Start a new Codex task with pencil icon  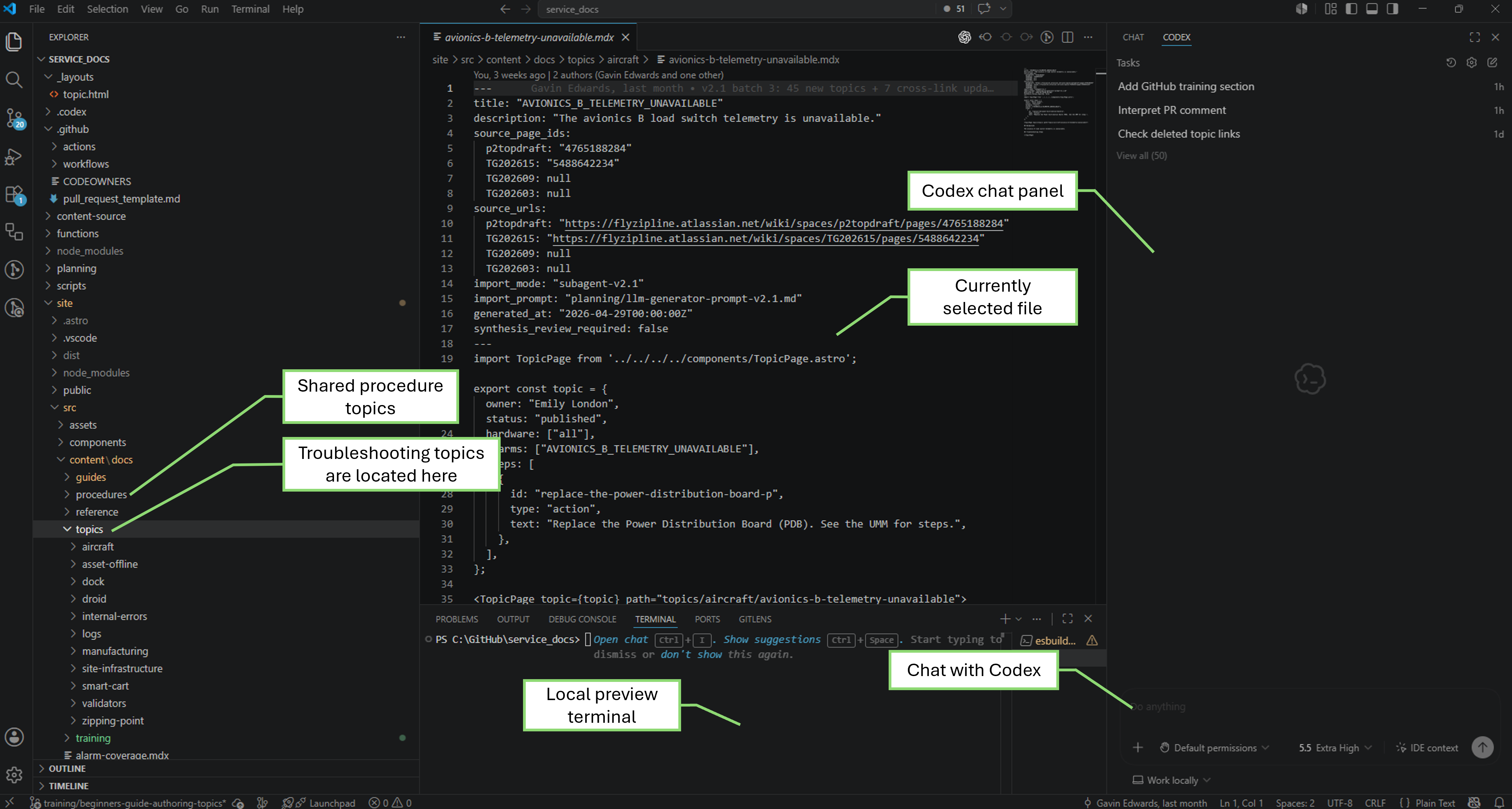[x=1492, y=63]
